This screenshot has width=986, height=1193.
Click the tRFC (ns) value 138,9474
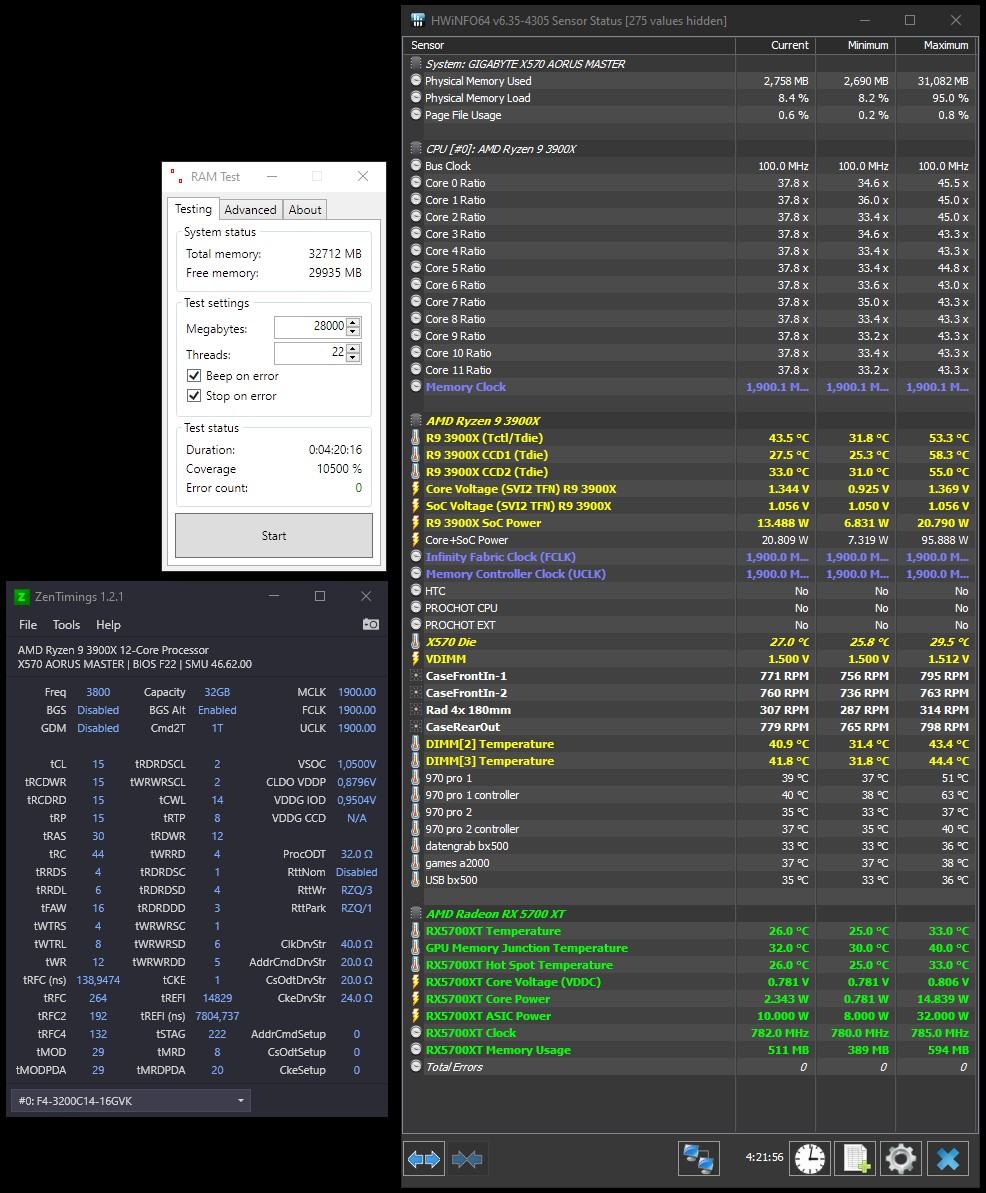pos(98,980)
